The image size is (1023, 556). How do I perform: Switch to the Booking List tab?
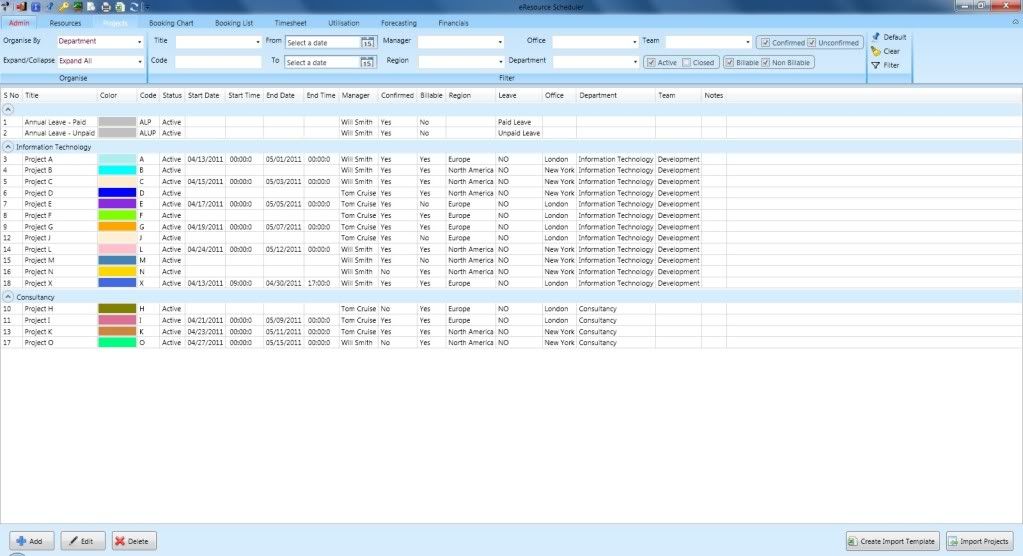(x=234, y=23)
